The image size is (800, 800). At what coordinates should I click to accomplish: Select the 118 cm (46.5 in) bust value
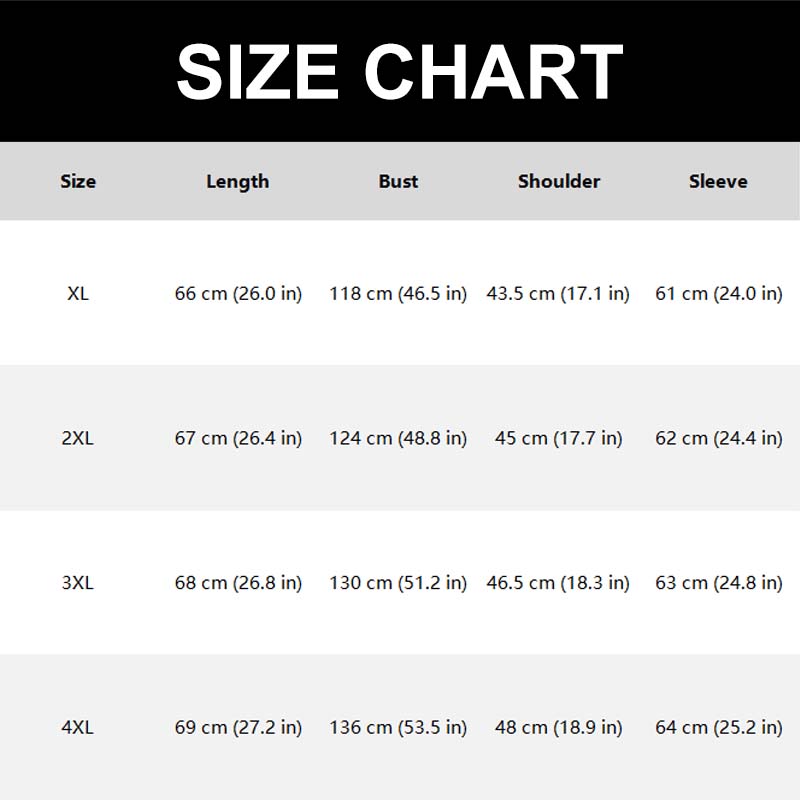coord(398,294)
